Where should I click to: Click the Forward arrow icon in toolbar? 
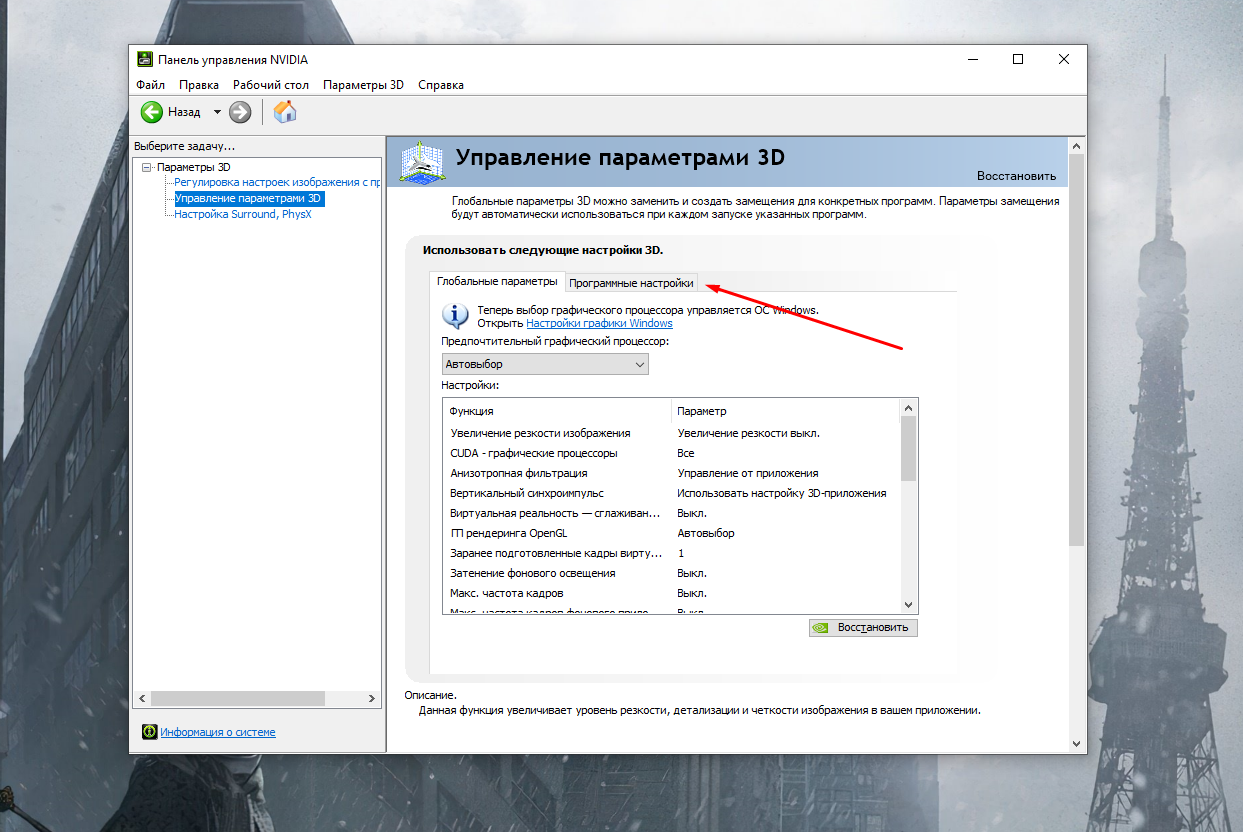[240, 112]
